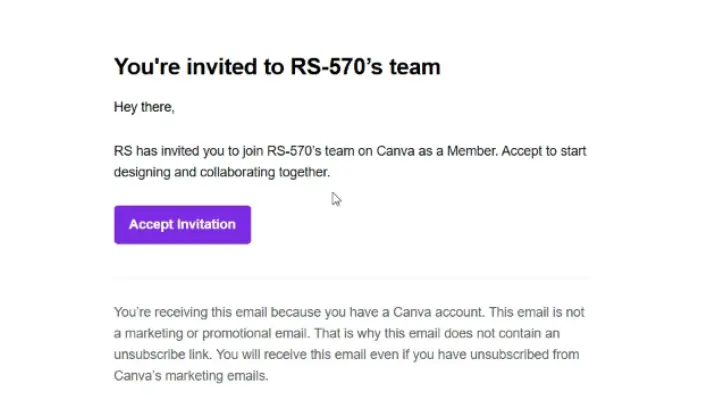715x403 pixels.
Task: Click the words "unsubscribe link" in the footer
Action: click(x=161, y=355)
